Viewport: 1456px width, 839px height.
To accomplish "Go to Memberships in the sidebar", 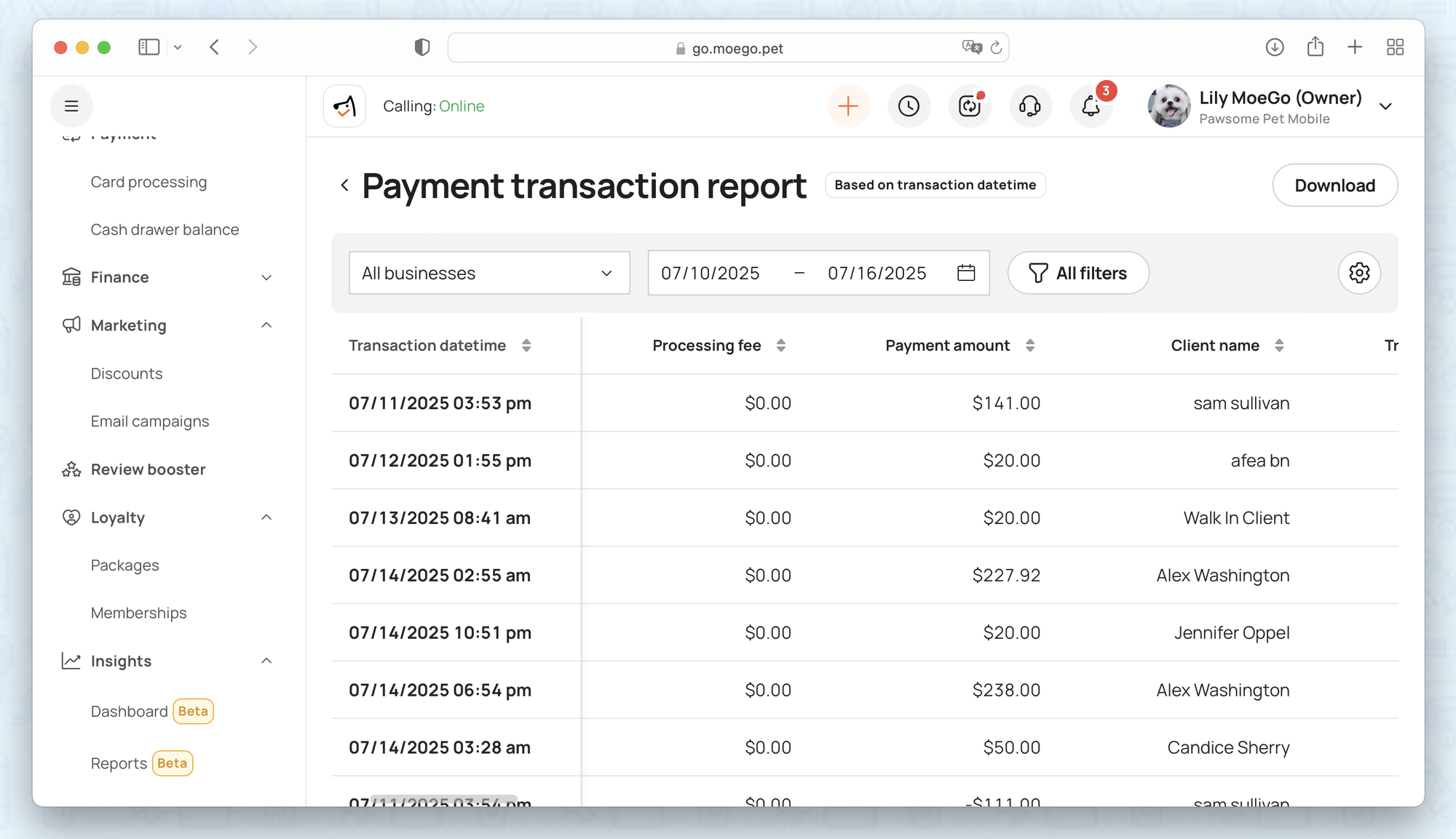I will (139, 613).
